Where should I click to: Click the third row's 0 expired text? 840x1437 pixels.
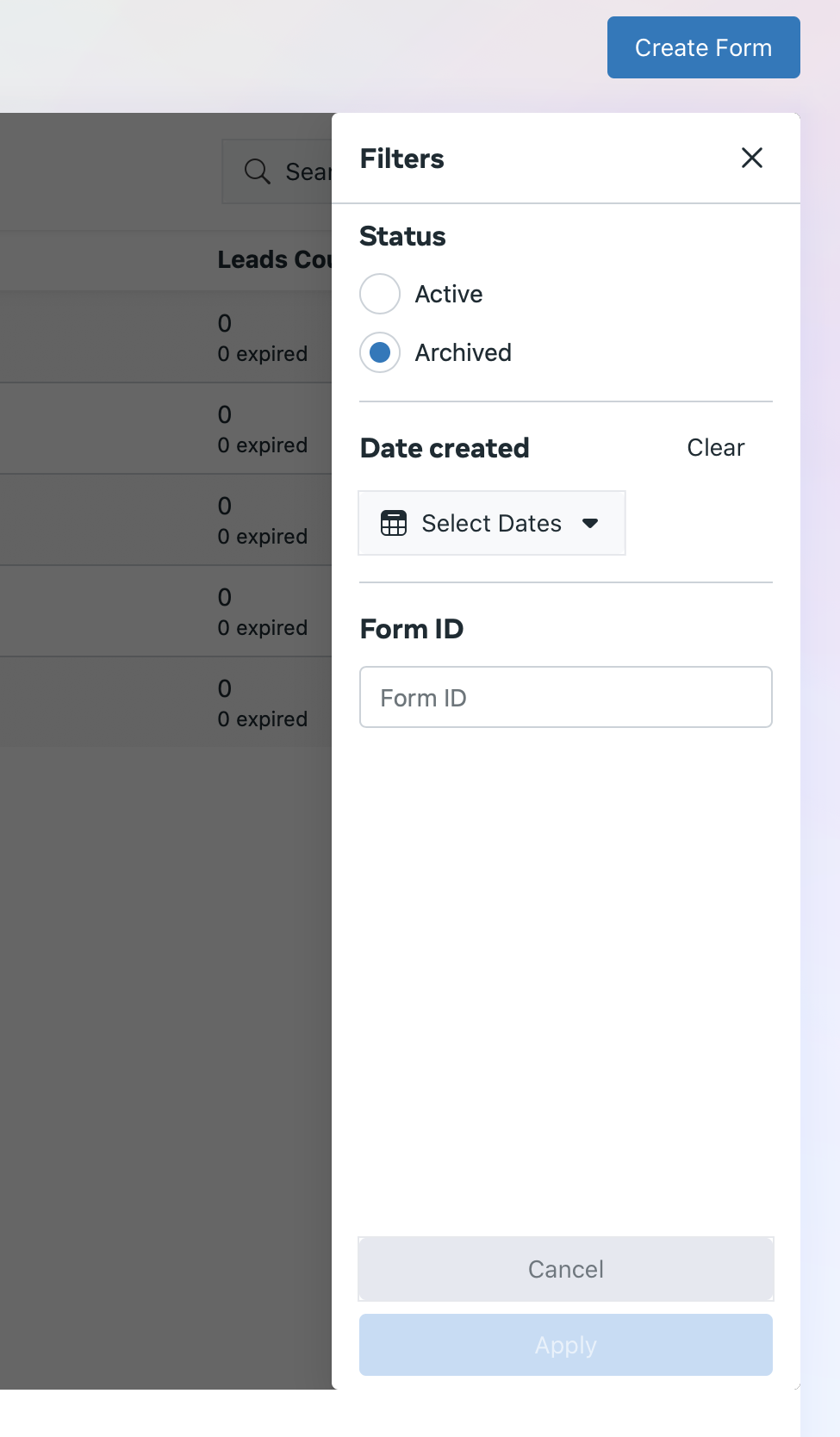coord(262,537)
